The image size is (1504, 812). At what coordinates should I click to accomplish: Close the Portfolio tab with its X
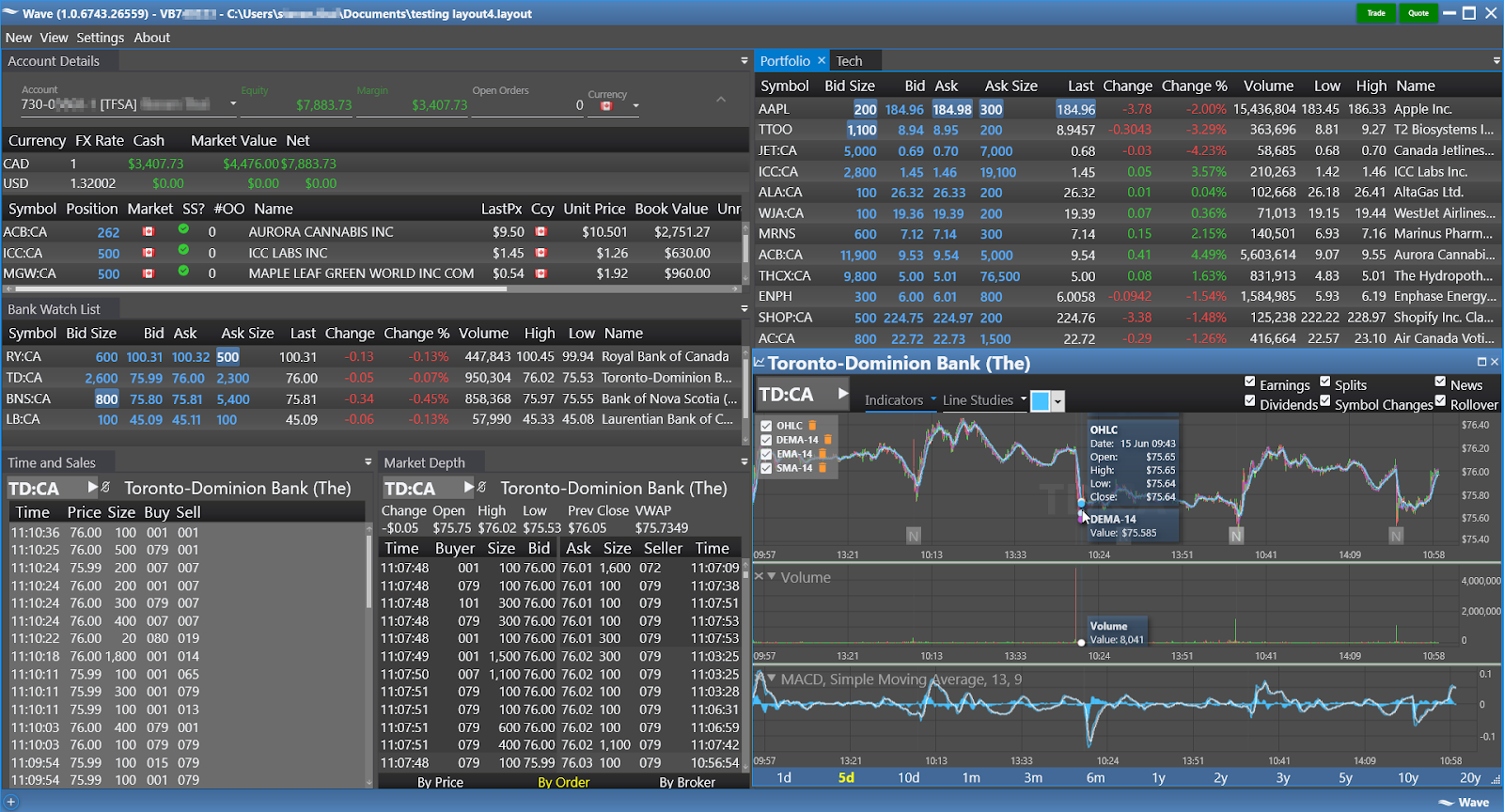[x=822, y=60]
